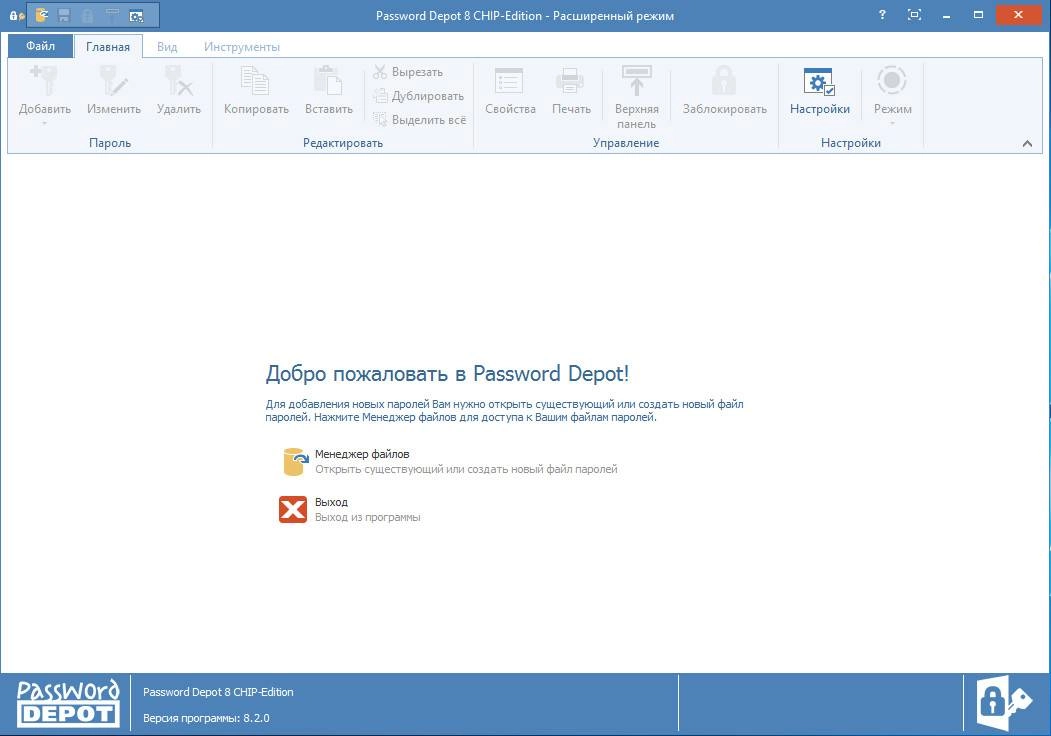The image size is (1051, 736).
Task: Click the red X Выход icon
Action: (x=293, y=509)
